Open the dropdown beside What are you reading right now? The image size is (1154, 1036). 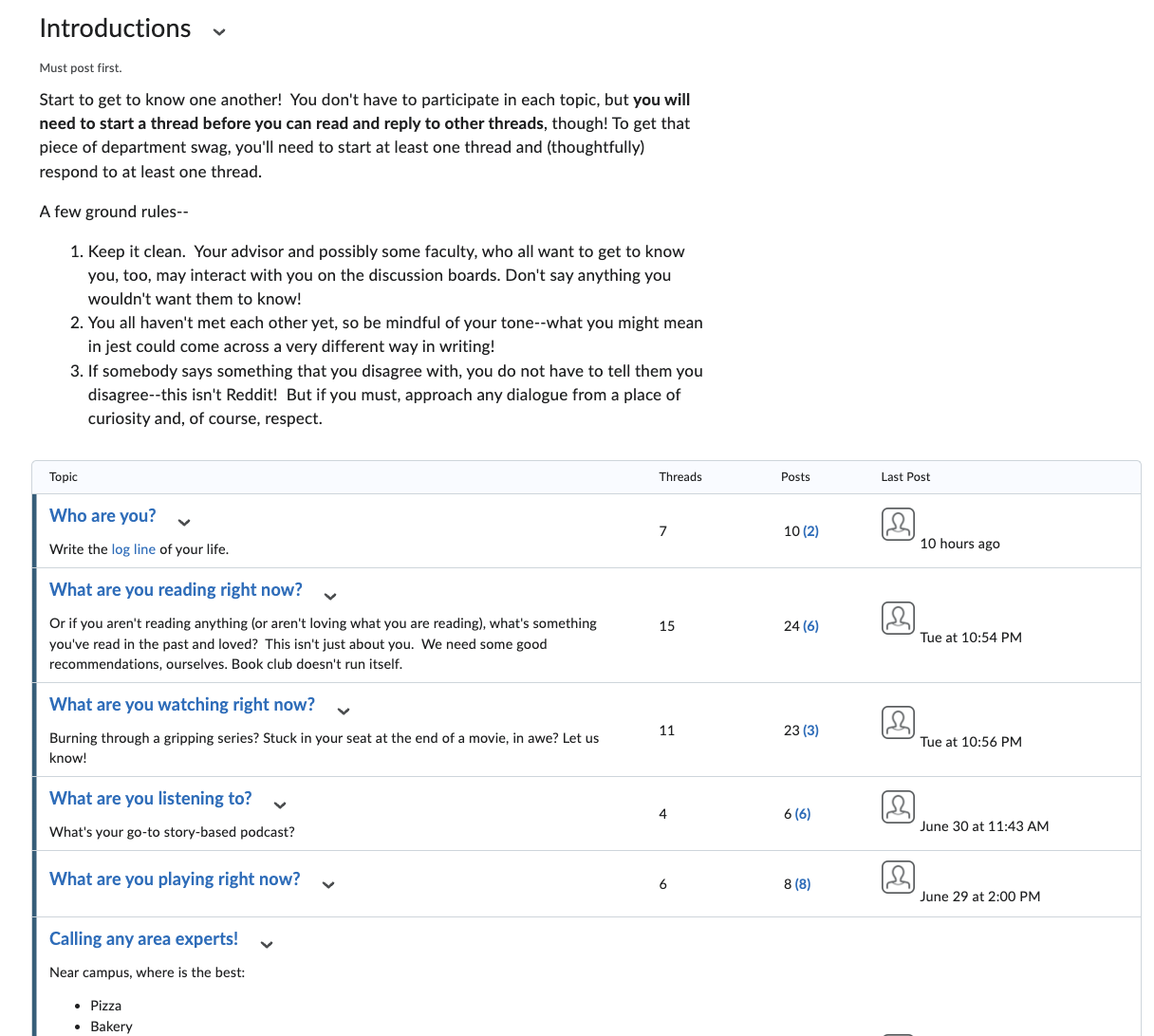pyautogui.click(x=330, y=596)
